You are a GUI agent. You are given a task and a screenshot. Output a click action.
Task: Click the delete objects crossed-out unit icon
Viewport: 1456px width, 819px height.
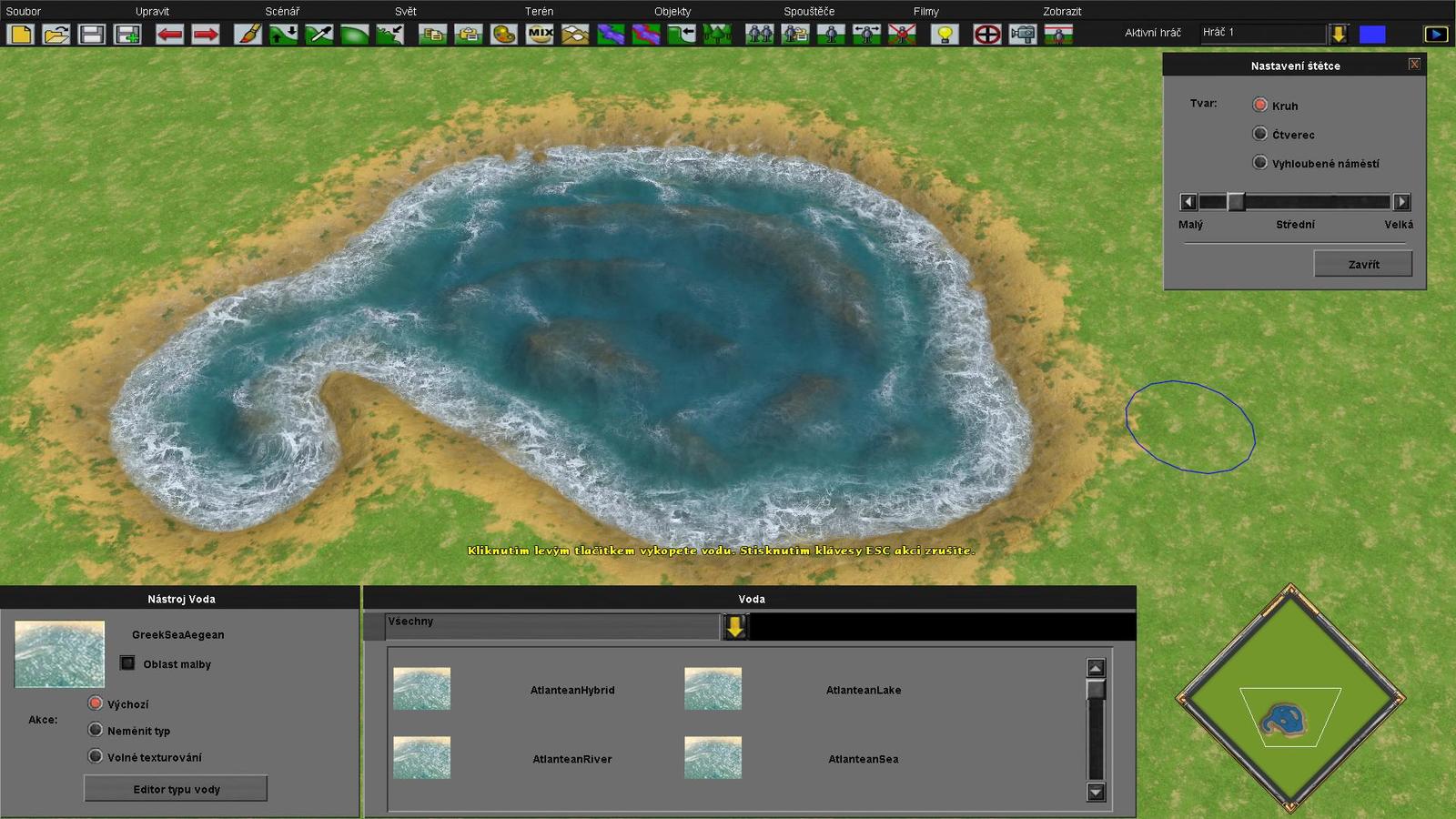901,35
